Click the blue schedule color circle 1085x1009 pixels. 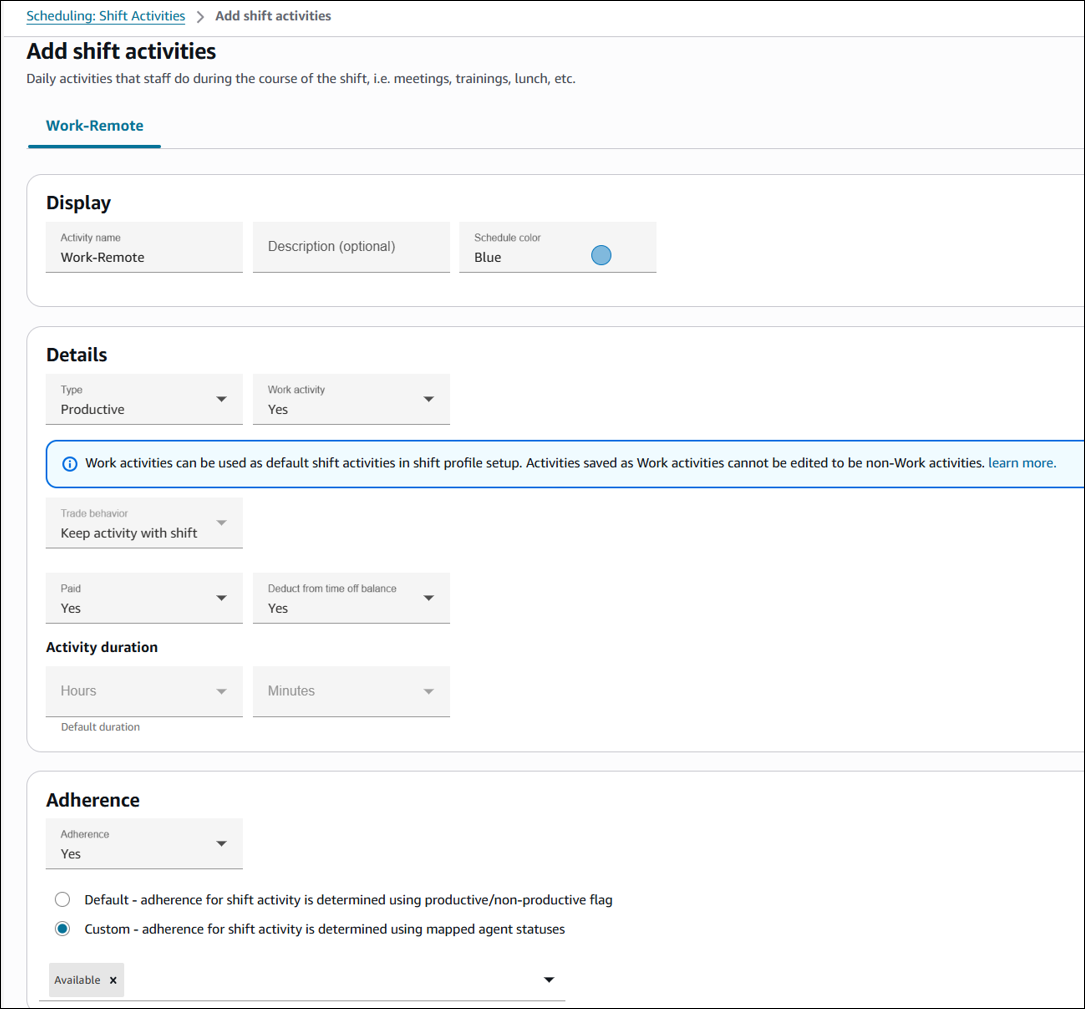click(x=601, y=255)
